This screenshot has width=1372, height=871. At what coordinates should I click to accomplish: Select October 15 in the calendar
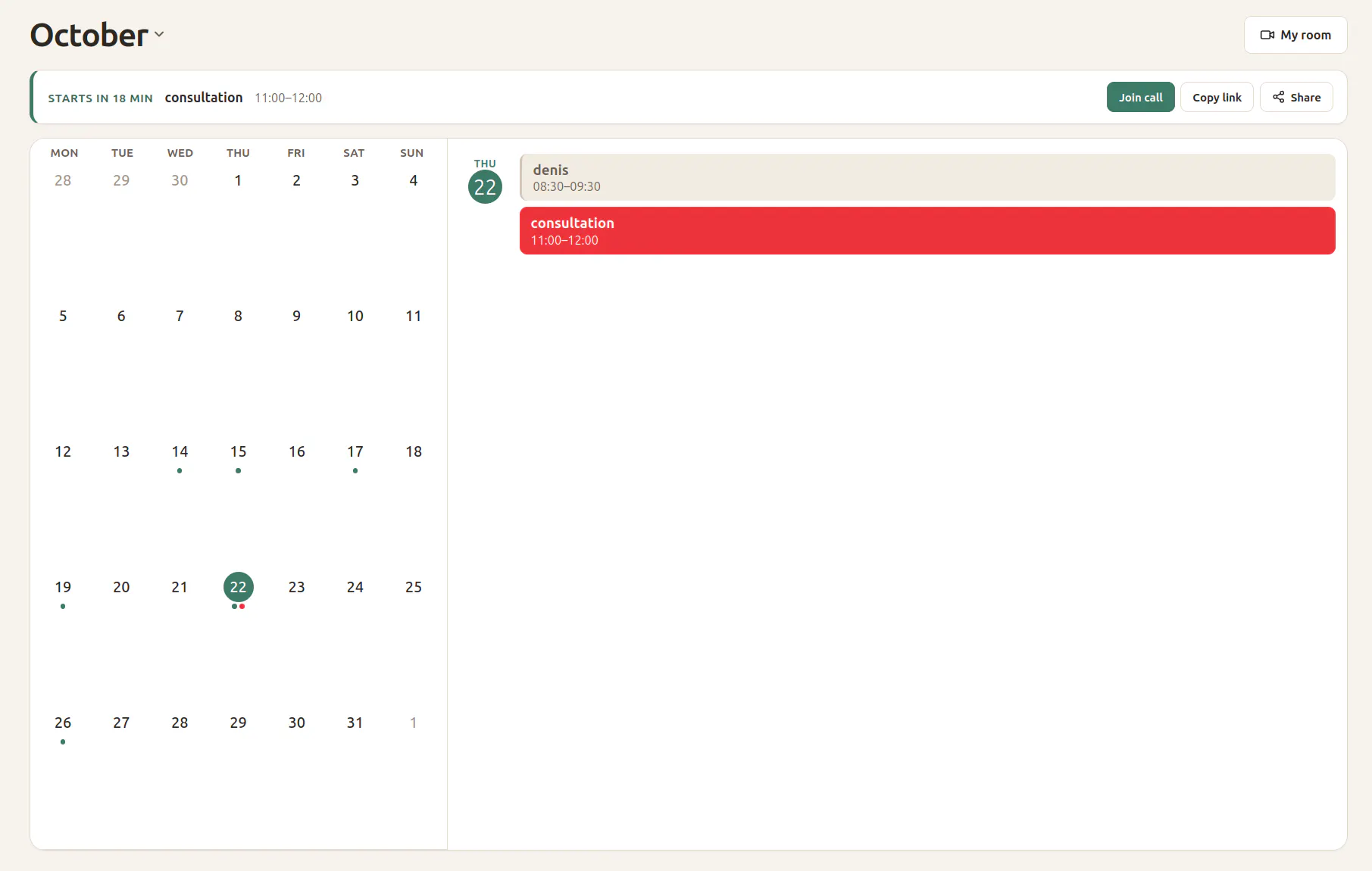[238, 452]
